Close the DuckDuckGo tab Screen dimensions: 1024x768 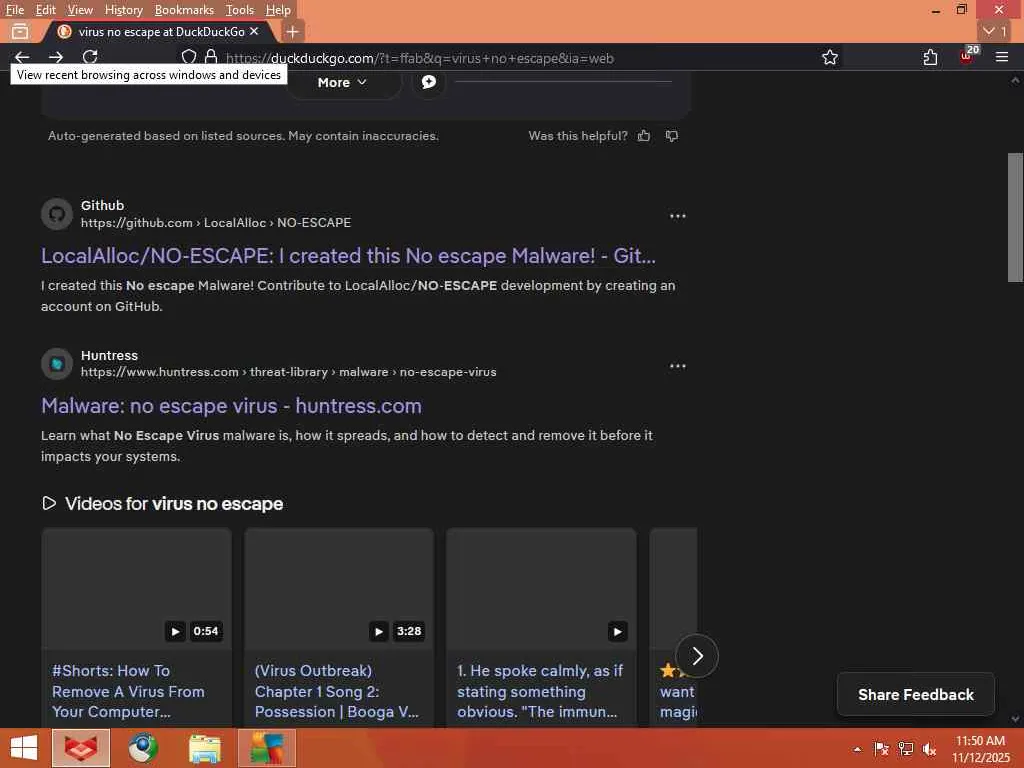(x=254, y=31)
